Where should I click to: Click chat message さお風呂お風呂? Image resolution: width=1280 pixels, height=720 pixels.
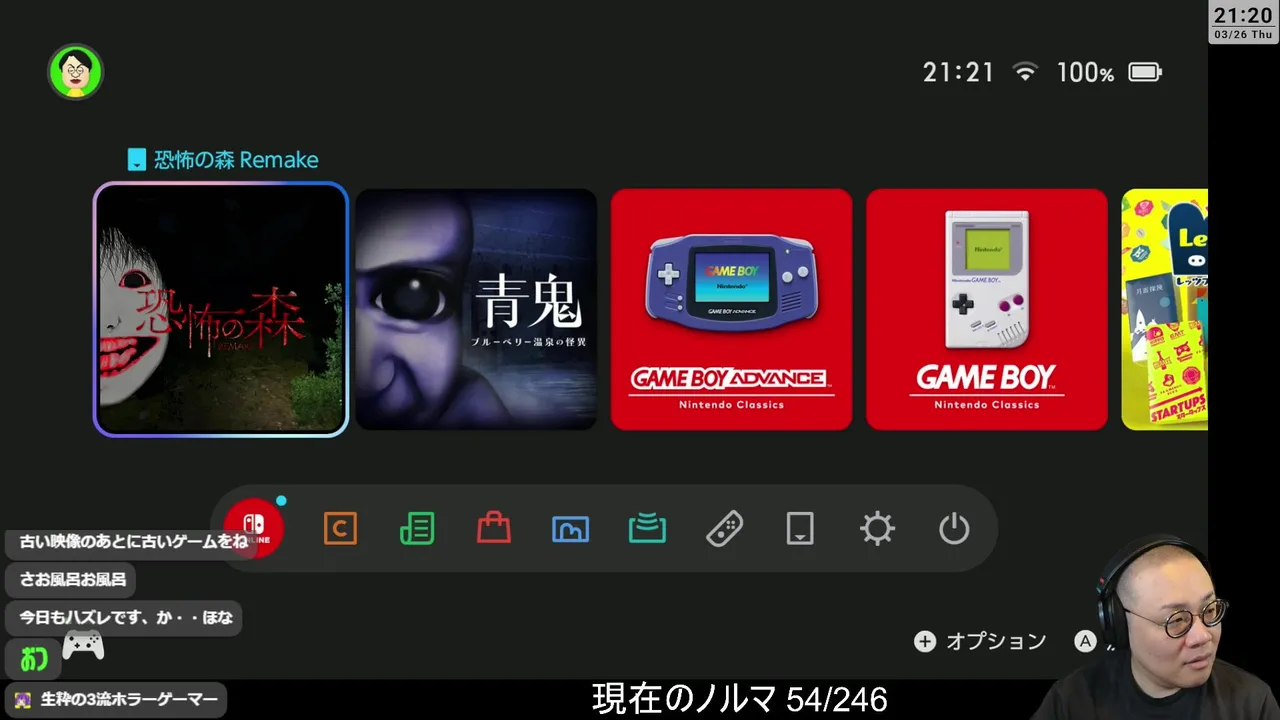coord(72,579)
